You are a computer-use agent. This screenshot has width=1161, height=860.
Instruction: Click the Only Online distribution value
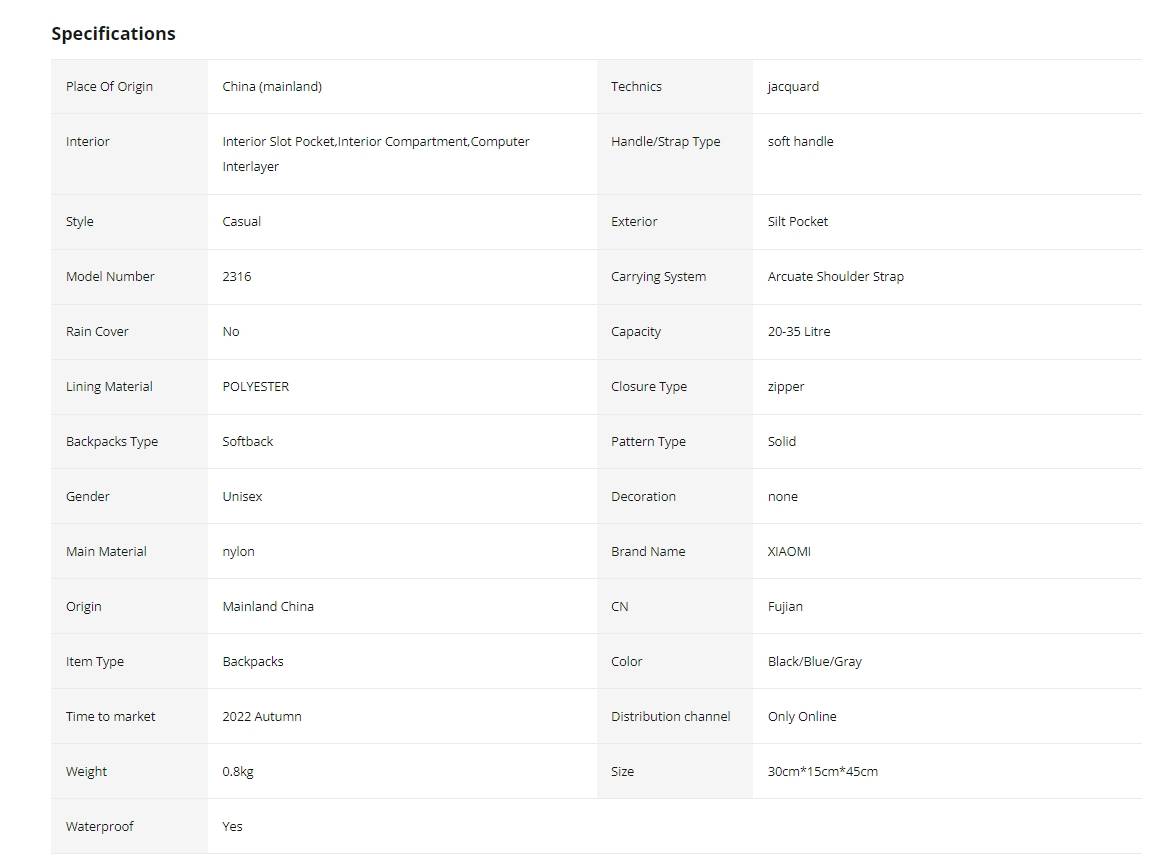(802, 716)
